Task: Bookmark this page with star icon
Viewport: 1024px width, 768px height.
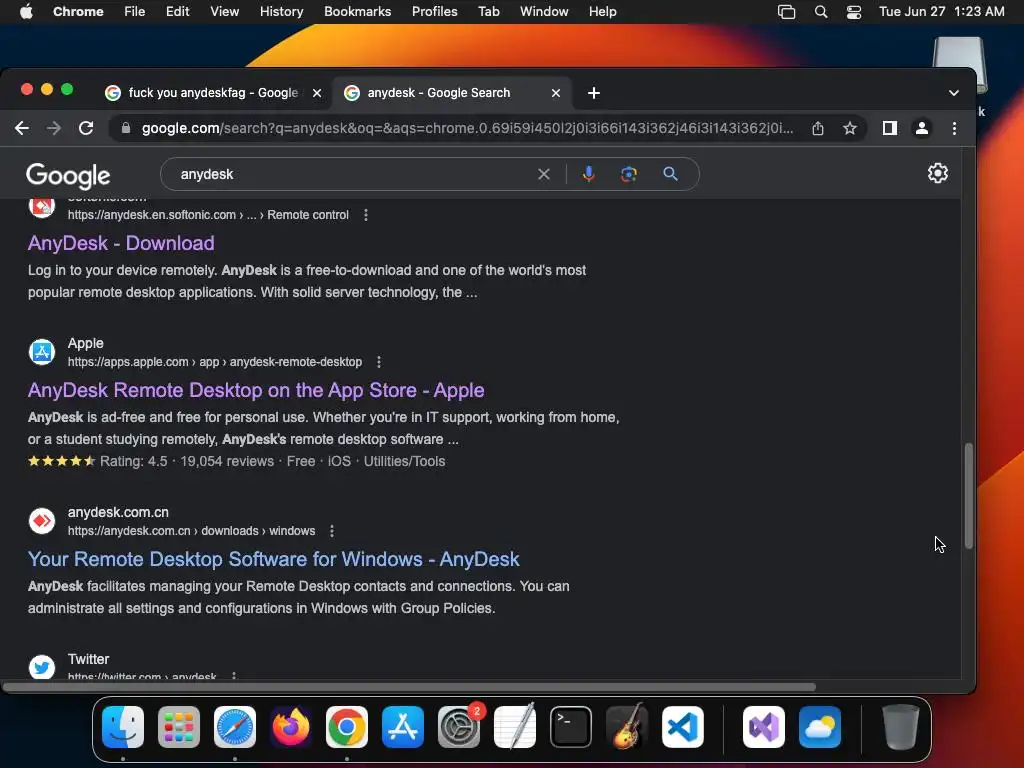Action: click(850, 128)
